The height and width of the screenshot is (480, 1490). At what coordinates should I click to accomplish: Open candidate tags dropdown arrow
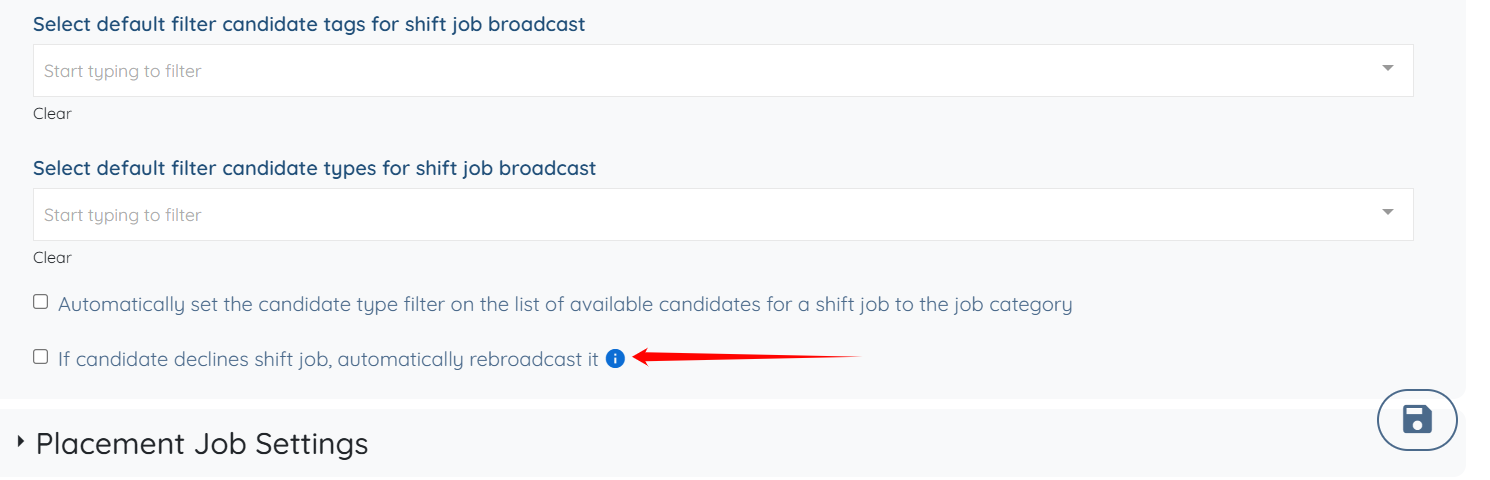click(1387, 69)
